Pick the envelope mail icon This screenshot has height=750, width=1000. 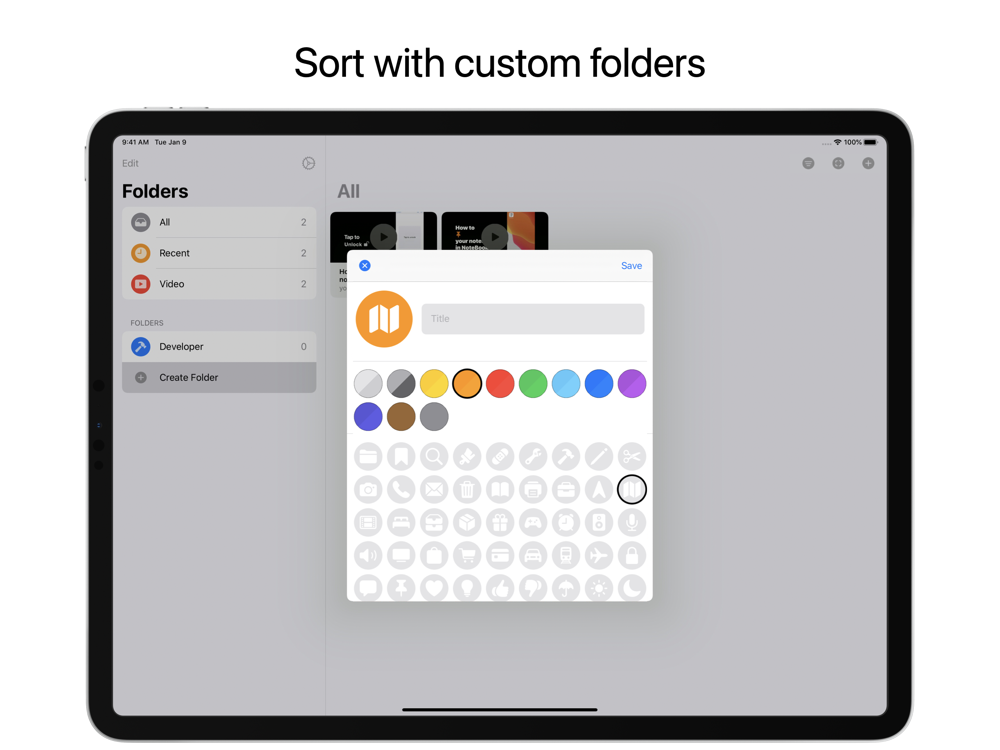(434, 490)
